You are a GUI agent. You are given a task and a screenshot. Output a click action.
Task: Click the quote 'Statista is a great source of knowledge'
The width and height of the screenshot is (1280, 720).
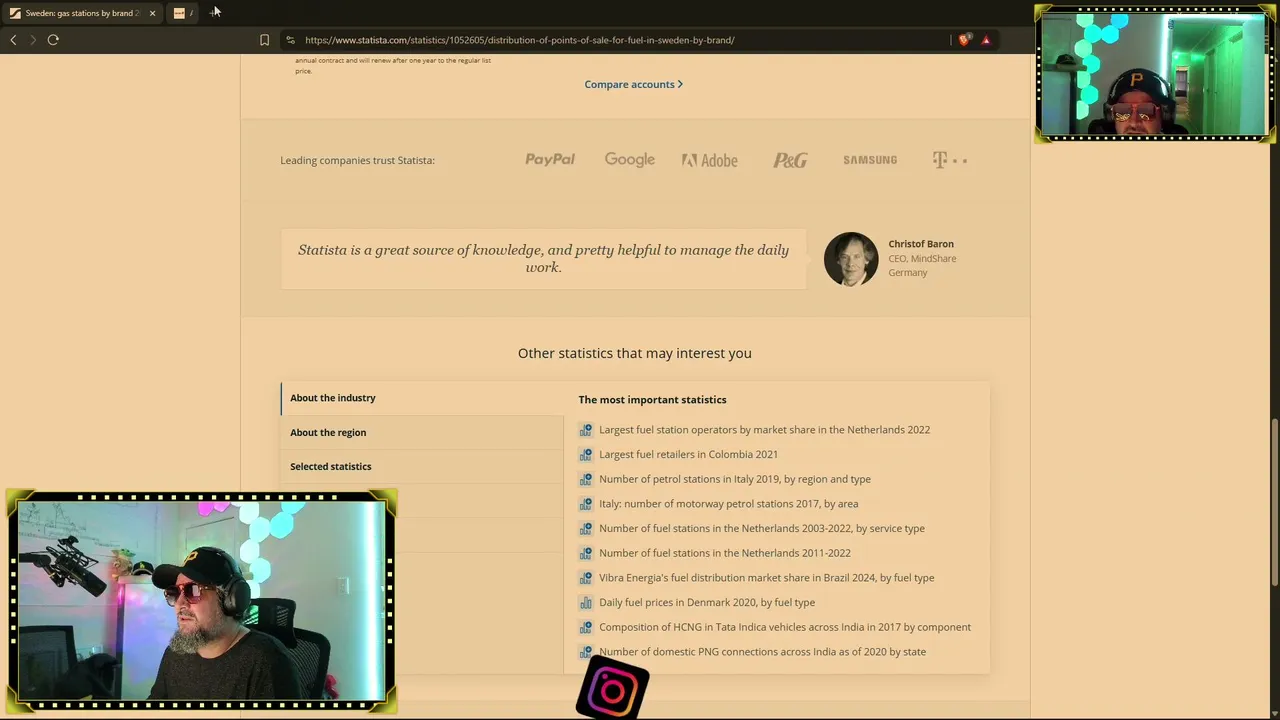pos(543,258)
